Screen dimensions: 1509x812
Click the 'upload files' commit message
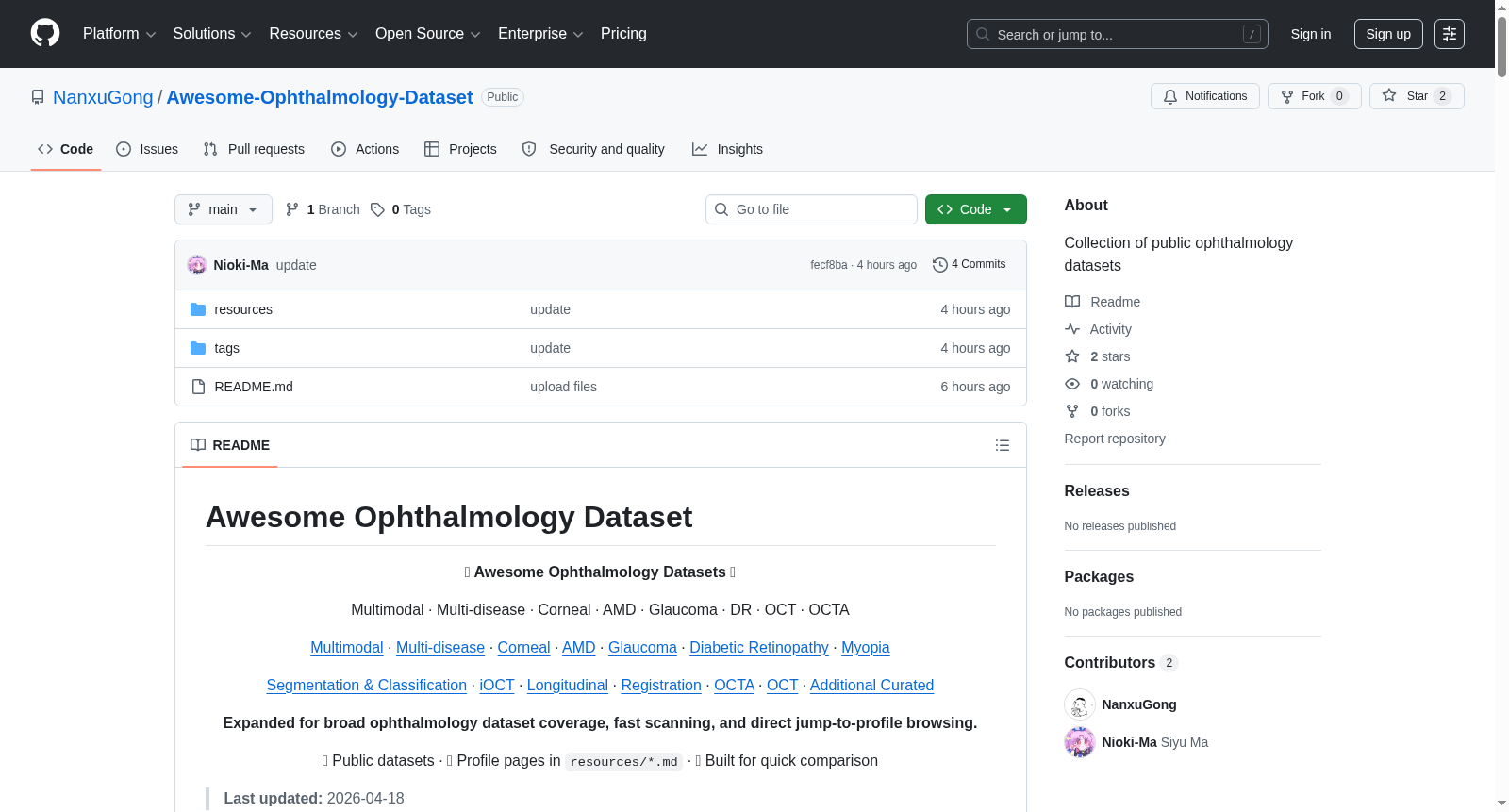[x=563, y=387]
